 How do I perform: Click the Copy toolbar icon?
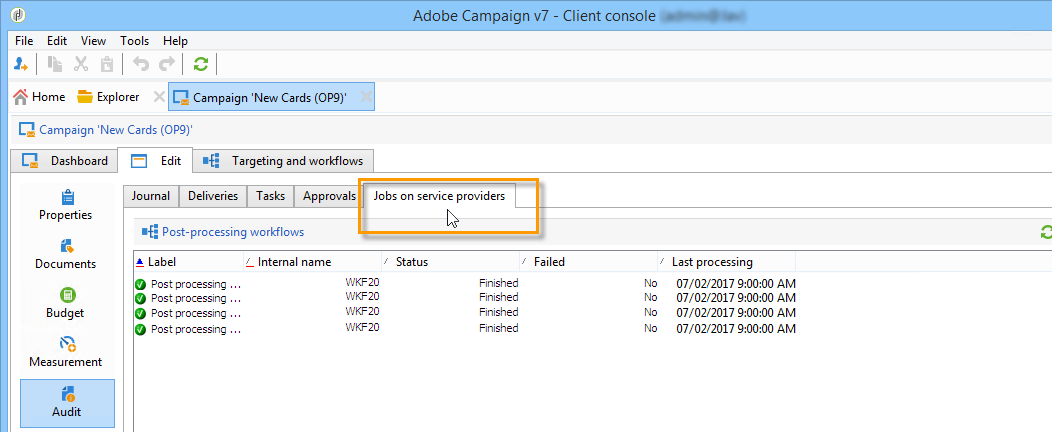point(56,64)
